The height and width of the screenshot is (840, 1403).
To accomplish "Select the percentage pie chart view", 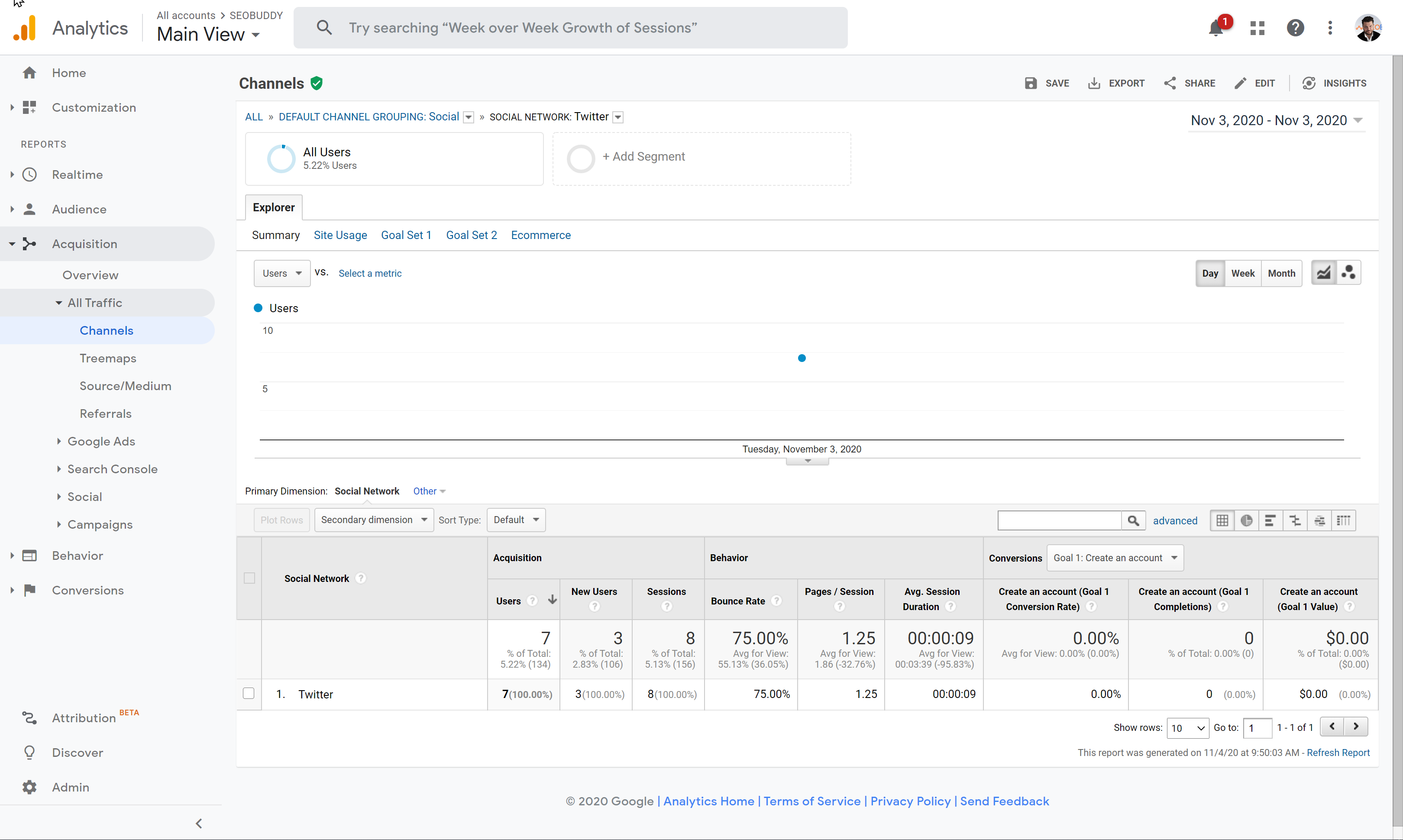I will pyautogui.click(x=1246, y=520).
